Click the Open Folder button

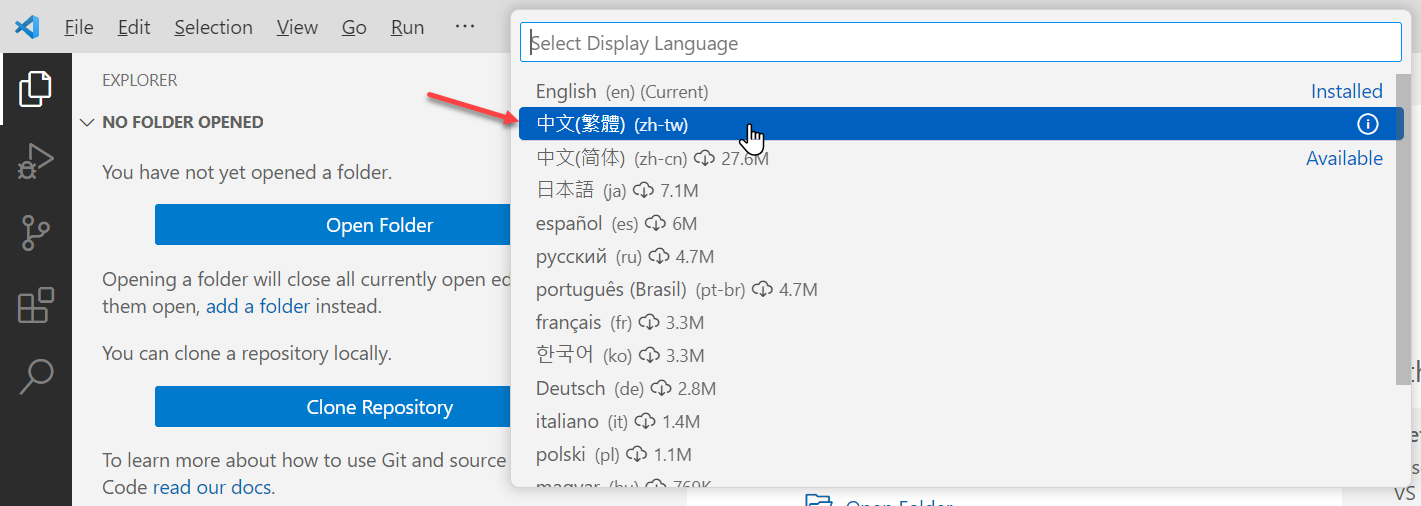tap(379, 225)
